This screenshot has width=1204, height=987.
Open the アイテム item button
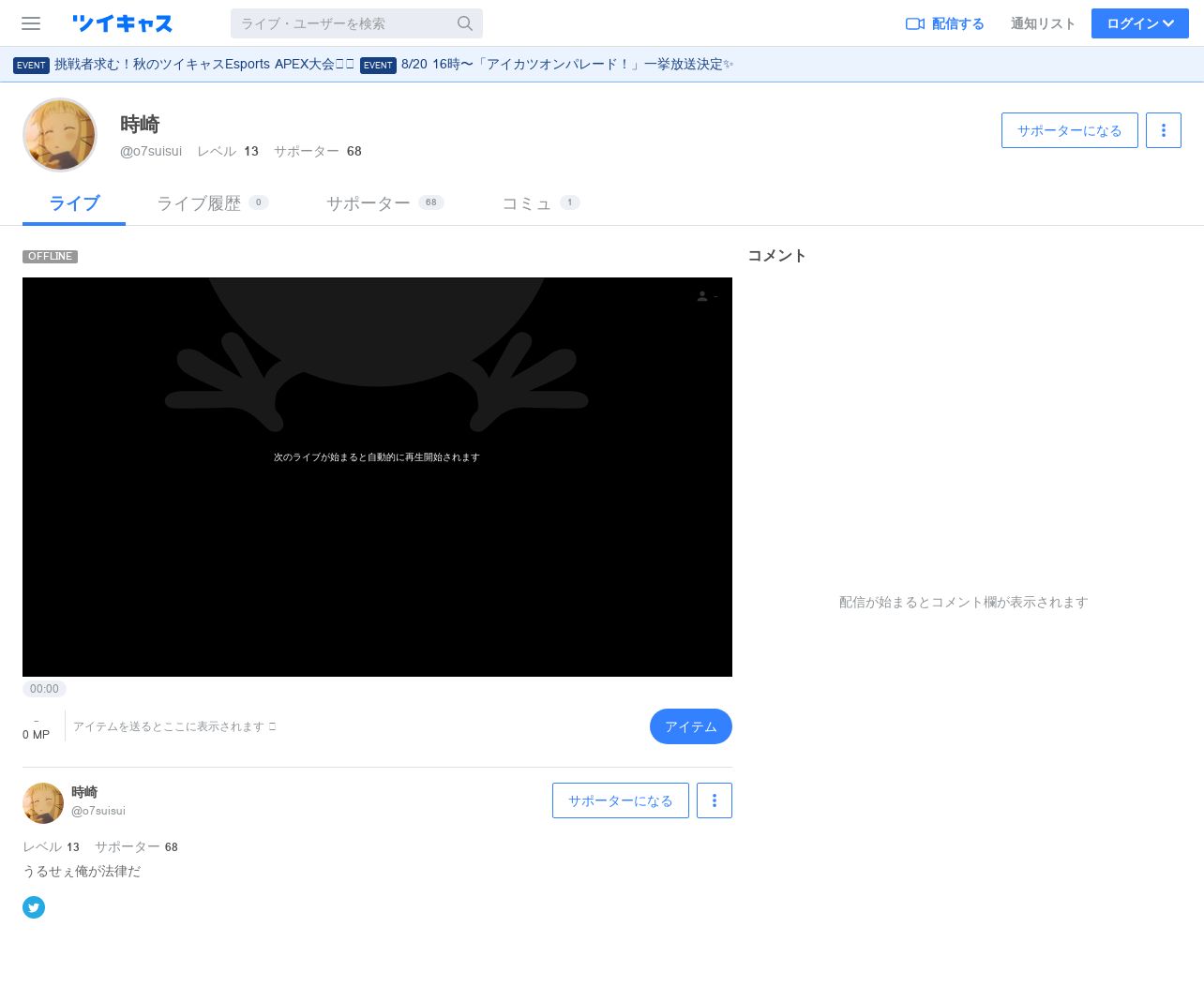pos(691,726)
